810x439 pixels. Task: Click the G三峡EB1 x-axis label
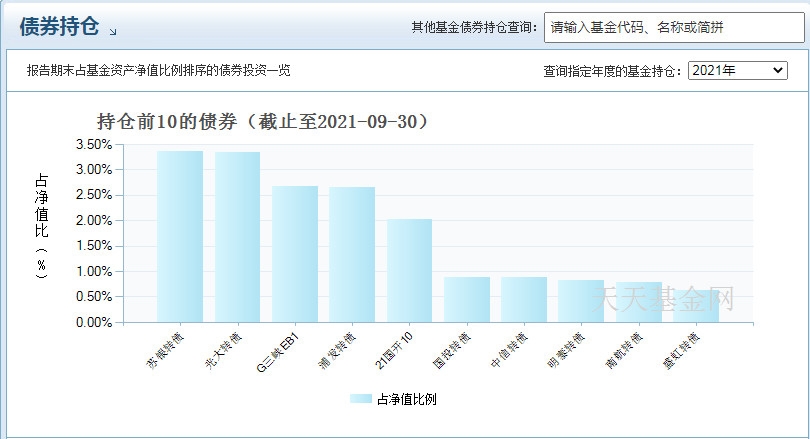click(279, 350)
